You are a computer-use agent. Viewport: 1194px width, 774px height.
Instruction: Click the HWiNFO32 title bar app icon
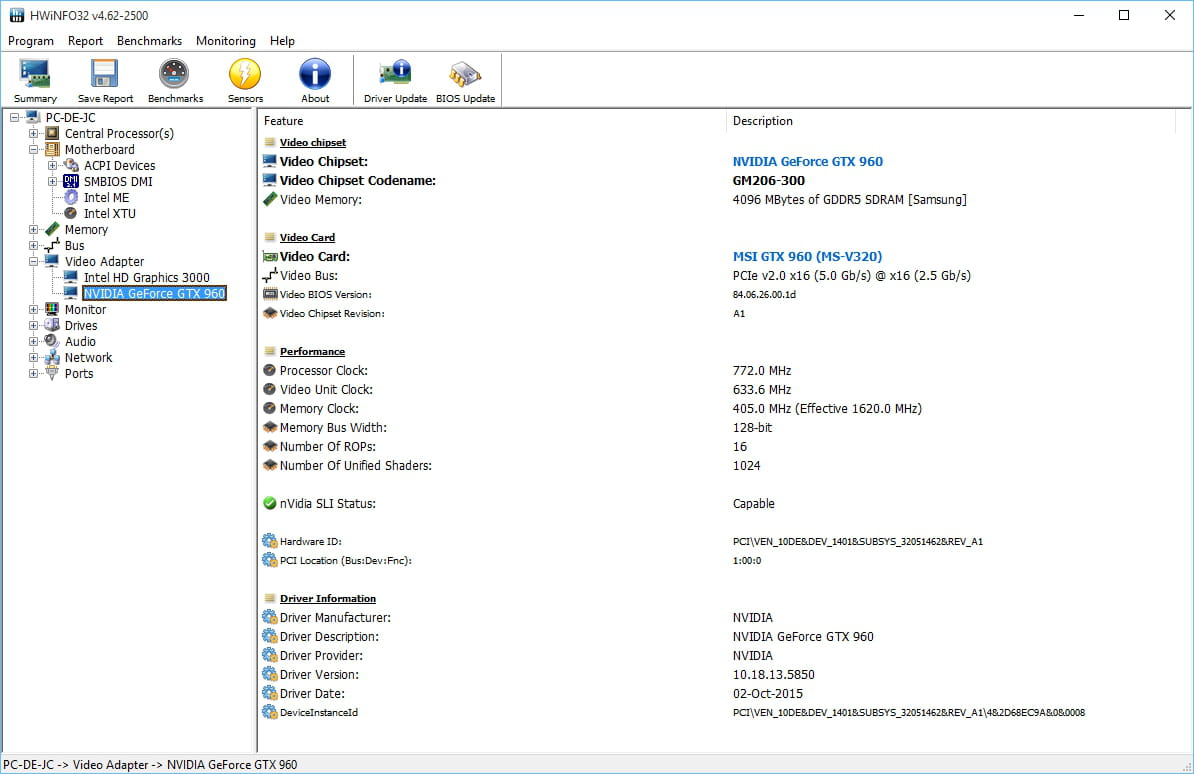(16, 15)
